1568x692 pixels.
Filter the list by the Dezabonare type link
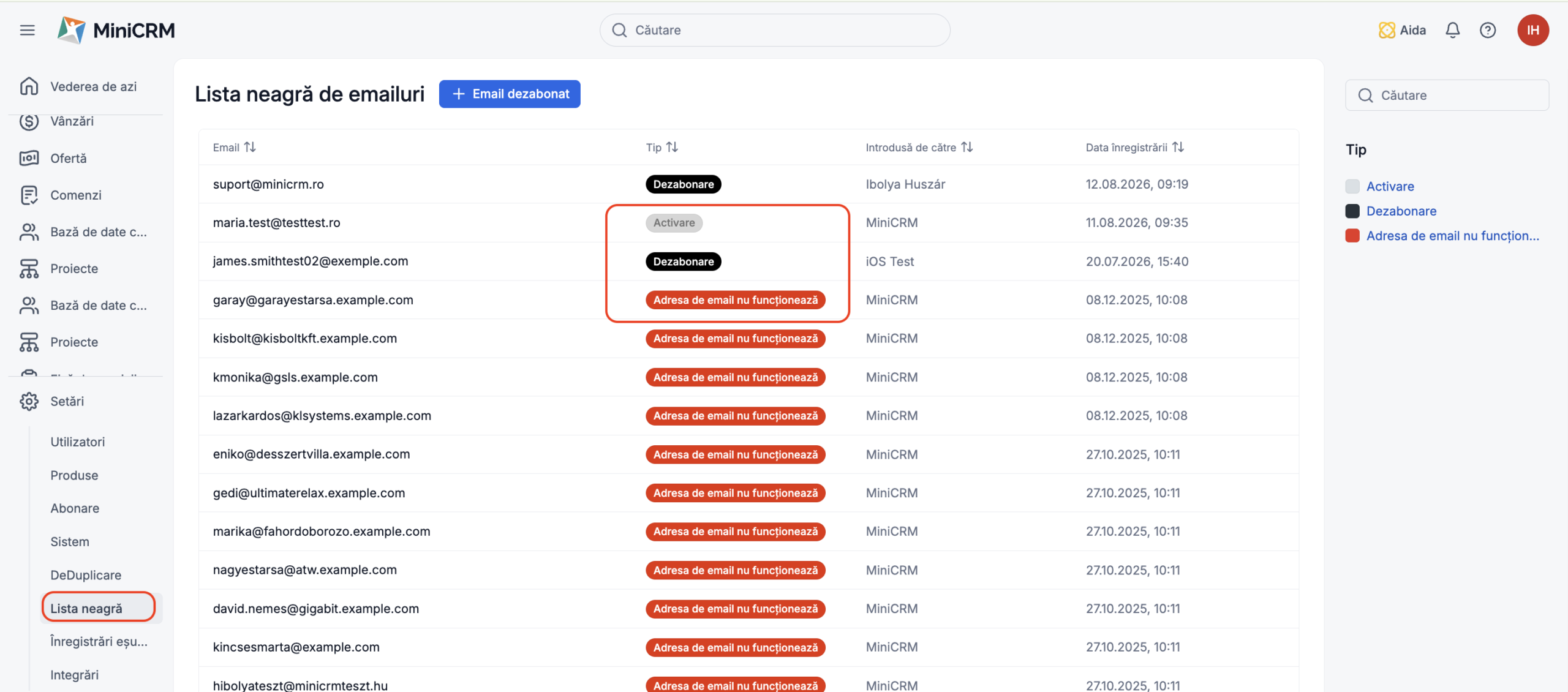tap(1401, 211)
